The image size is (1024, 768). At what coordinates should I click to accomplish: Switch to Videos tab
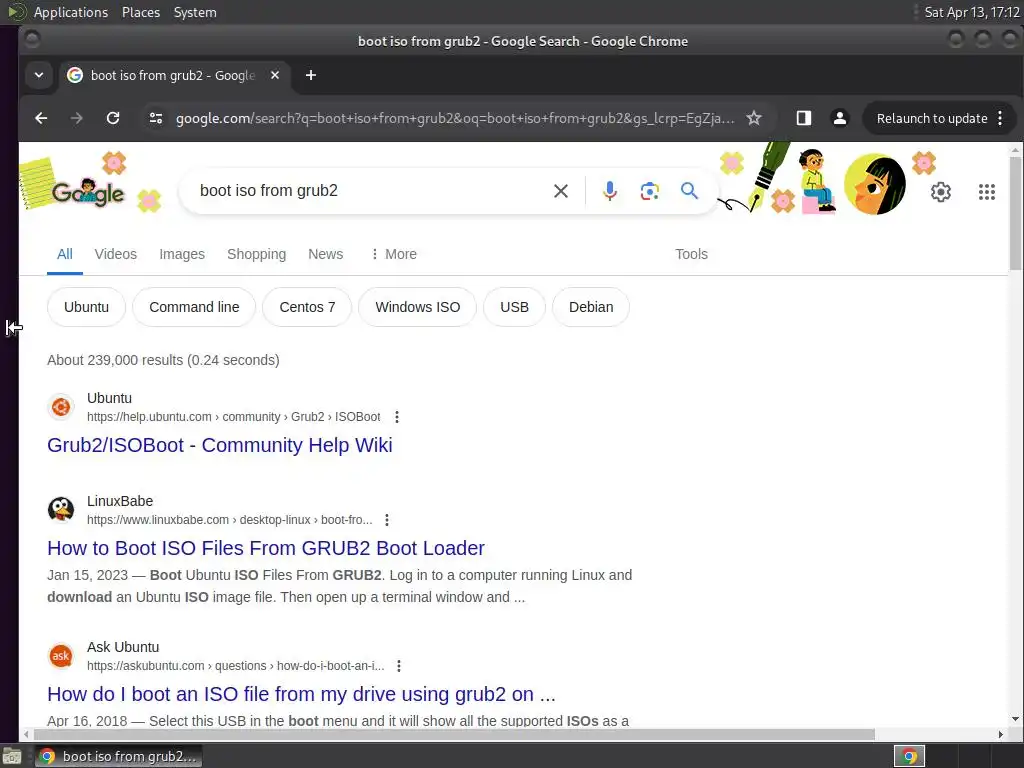116,254
